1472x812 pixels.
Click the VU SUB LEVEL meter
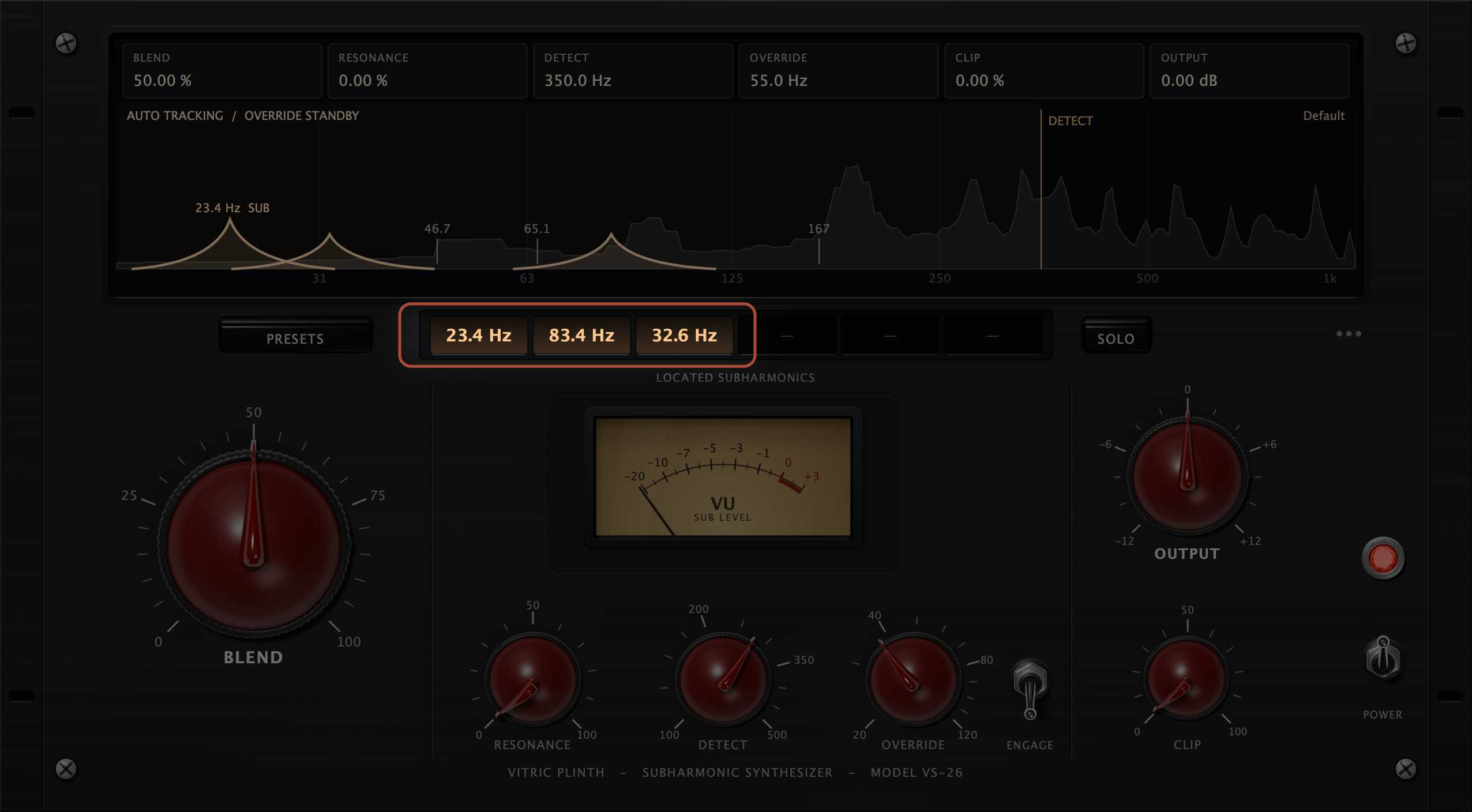(x=723, y=477)
